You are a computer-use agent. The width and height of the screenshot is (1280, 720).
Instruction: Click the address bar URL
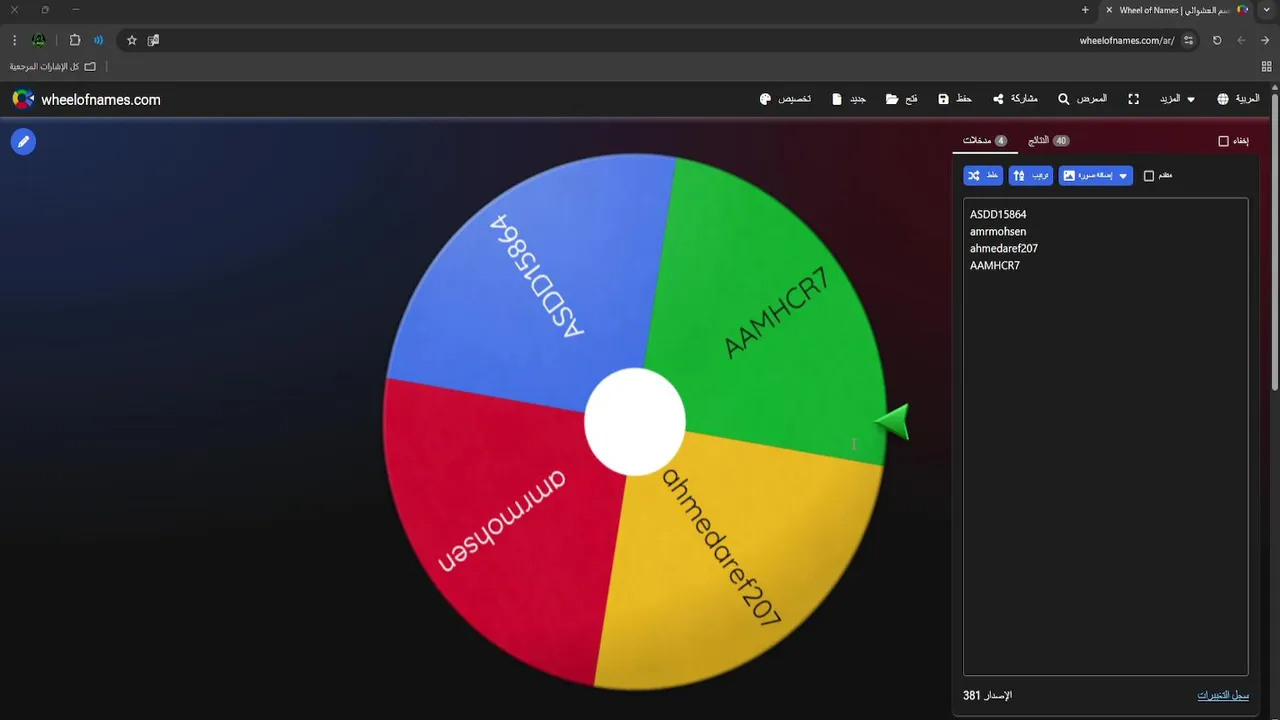pyautogui.click(x=1127, y=41)
